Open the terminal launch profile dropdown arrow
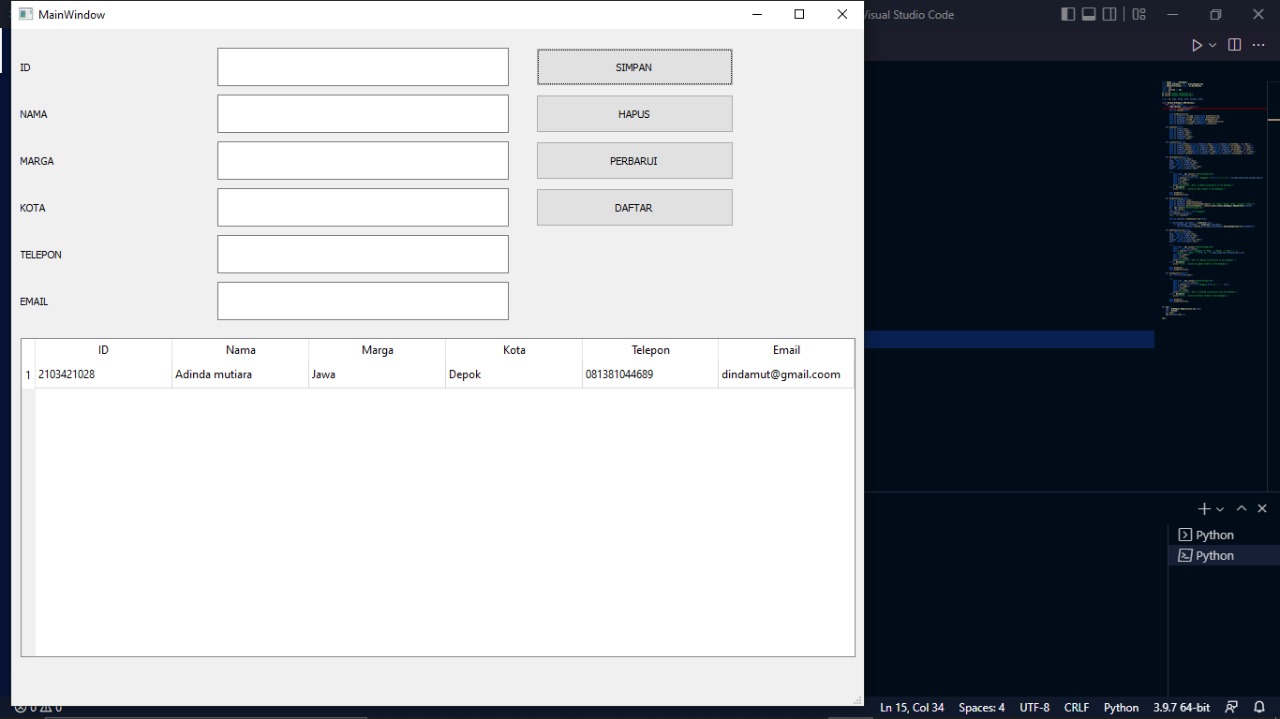Screen dimensions: 1280x719 1219,508
